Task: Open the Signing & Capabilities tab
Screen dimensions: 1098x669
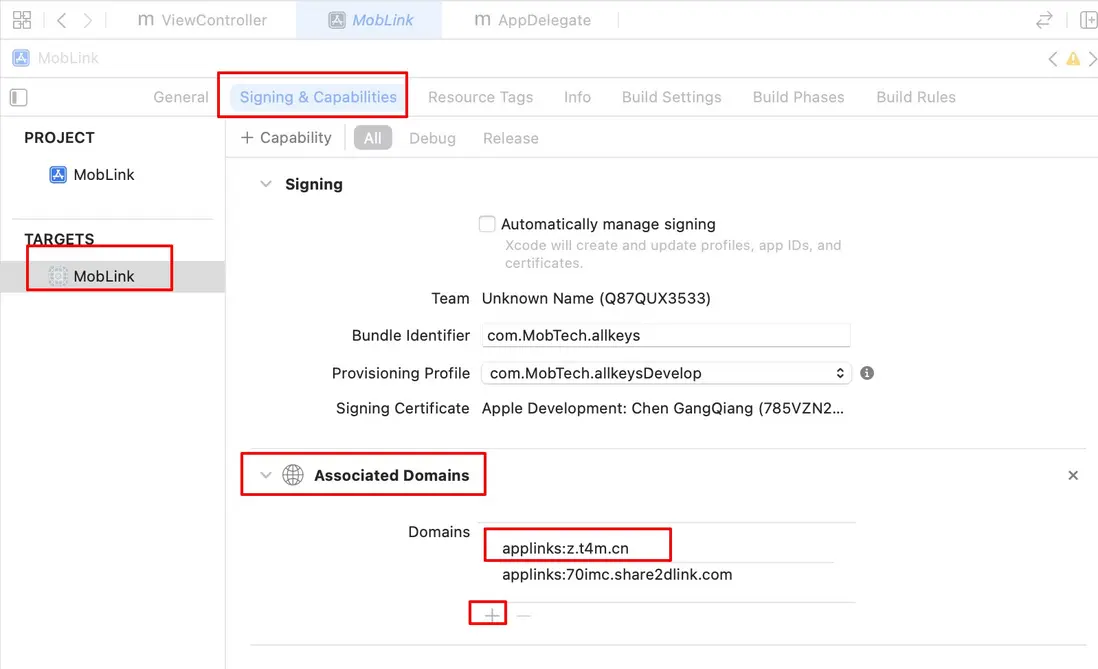Action: pyautogui.click(x=318, y=97)
